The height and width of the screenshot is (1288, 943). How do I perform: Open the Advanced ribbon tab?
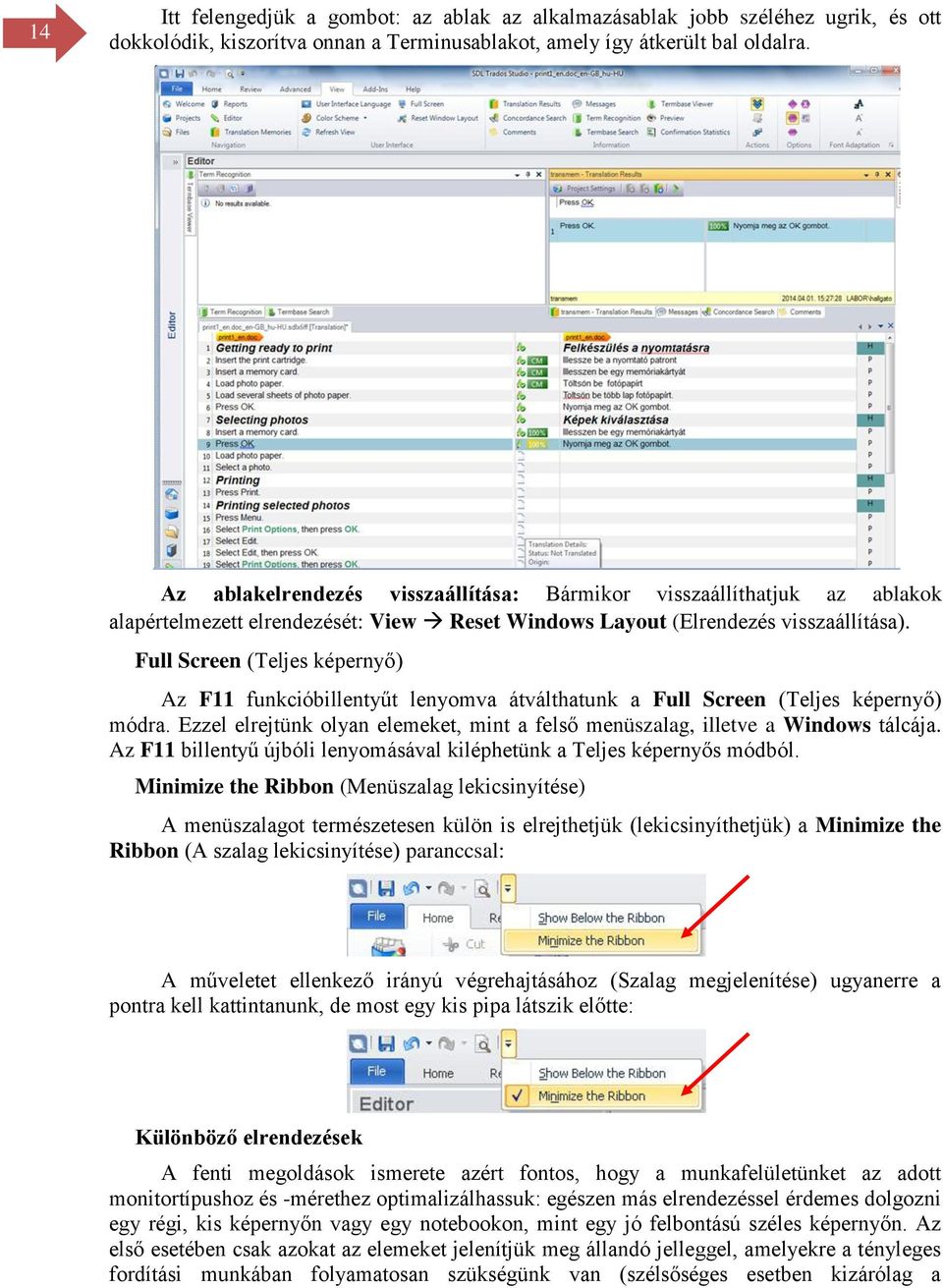pos(295,89)
